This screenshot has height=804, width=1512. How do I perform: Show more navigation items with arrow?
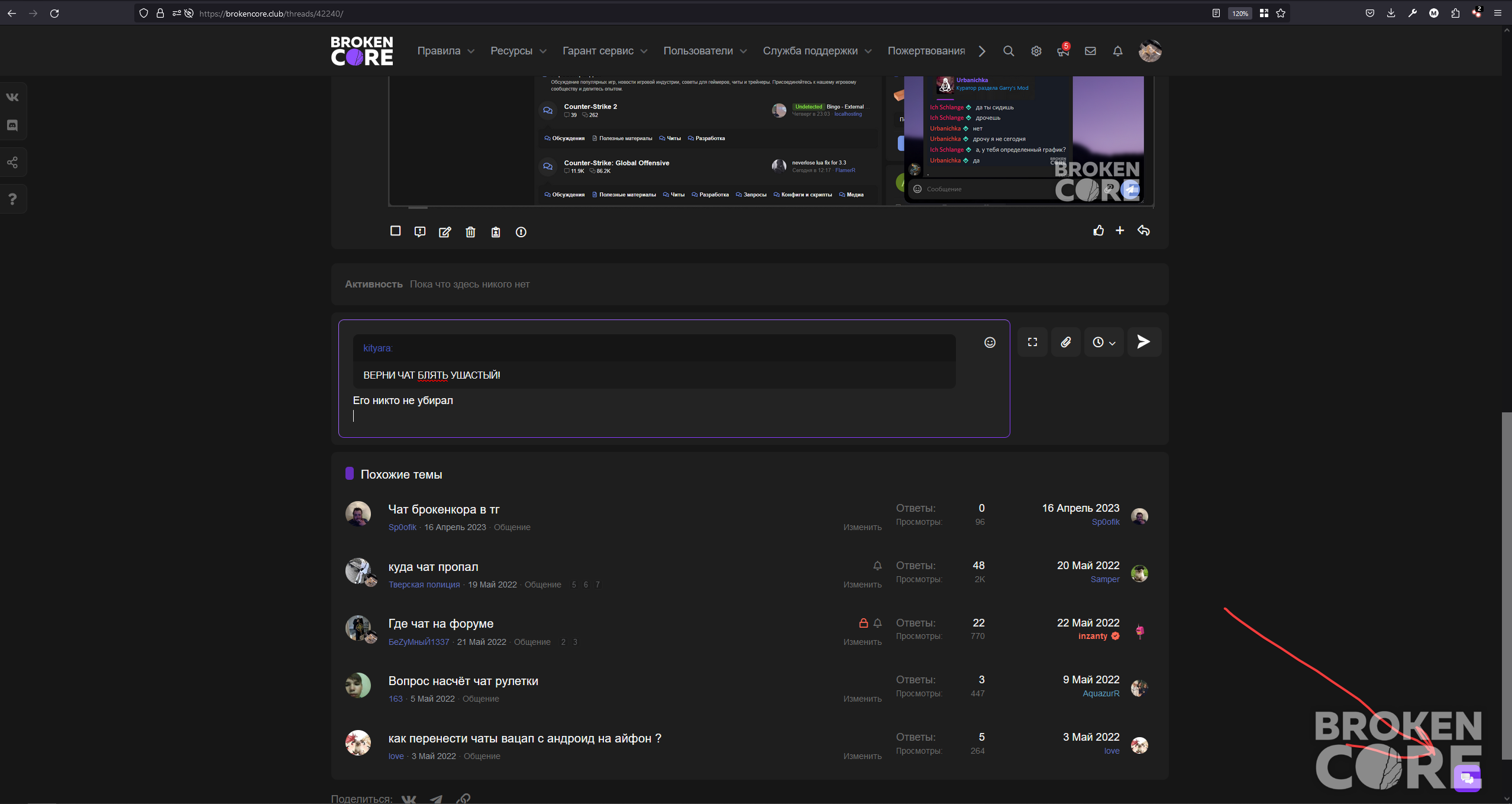(982, 51)
